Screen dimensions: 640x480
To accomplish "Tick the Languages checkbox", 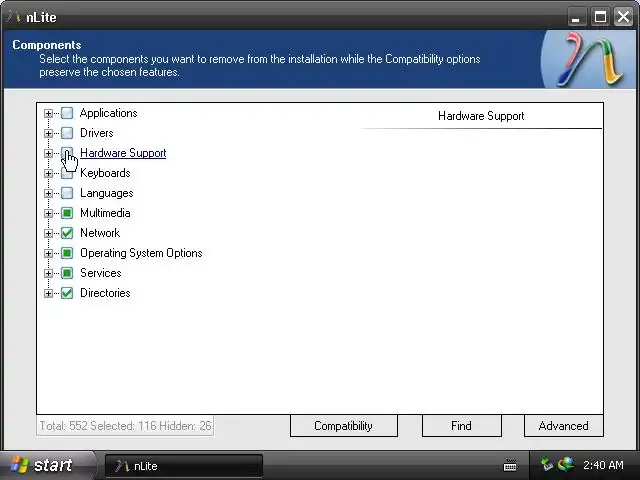I will click(x=67, y=193).
